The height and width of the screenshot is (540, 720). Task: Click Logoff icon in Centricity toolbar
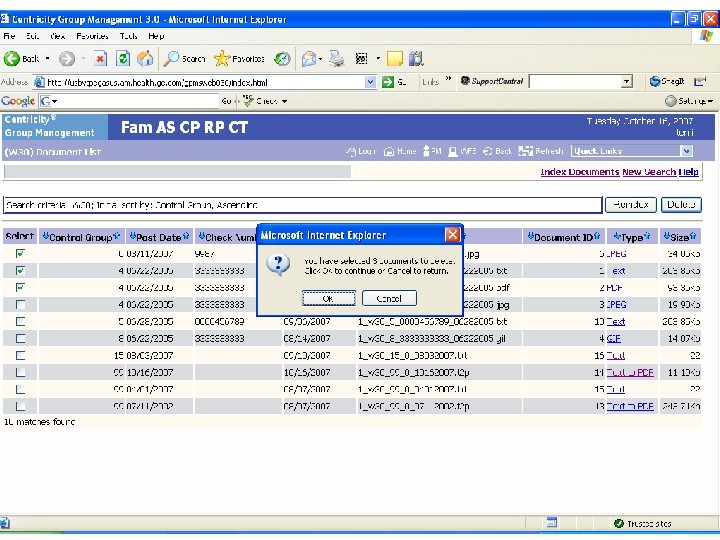[x=351, y=151]
